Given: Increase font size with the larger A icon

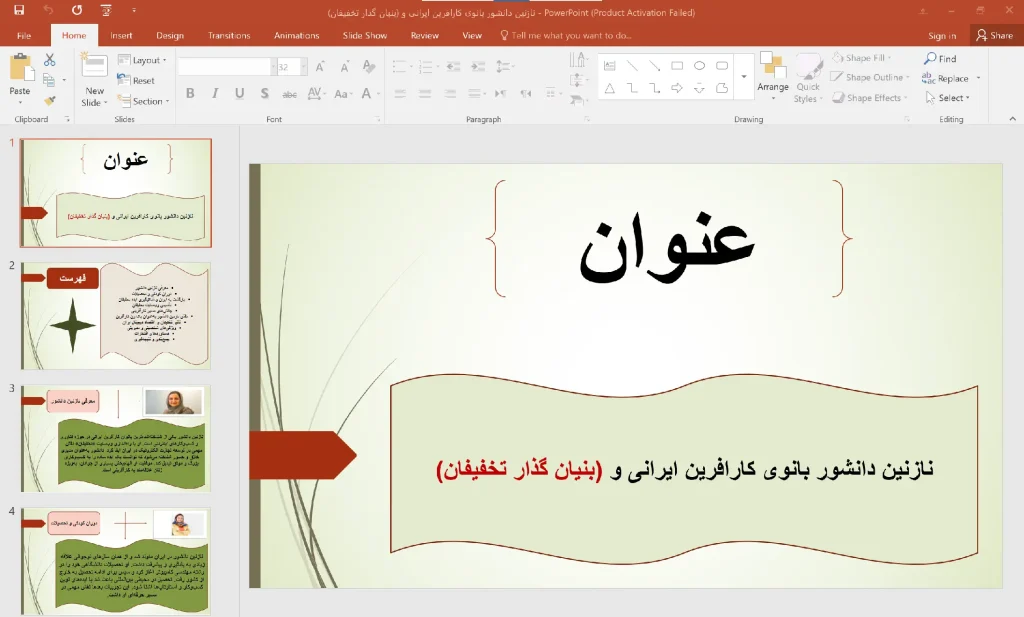Looking at the screenshot, I should [x=320, y=66].
